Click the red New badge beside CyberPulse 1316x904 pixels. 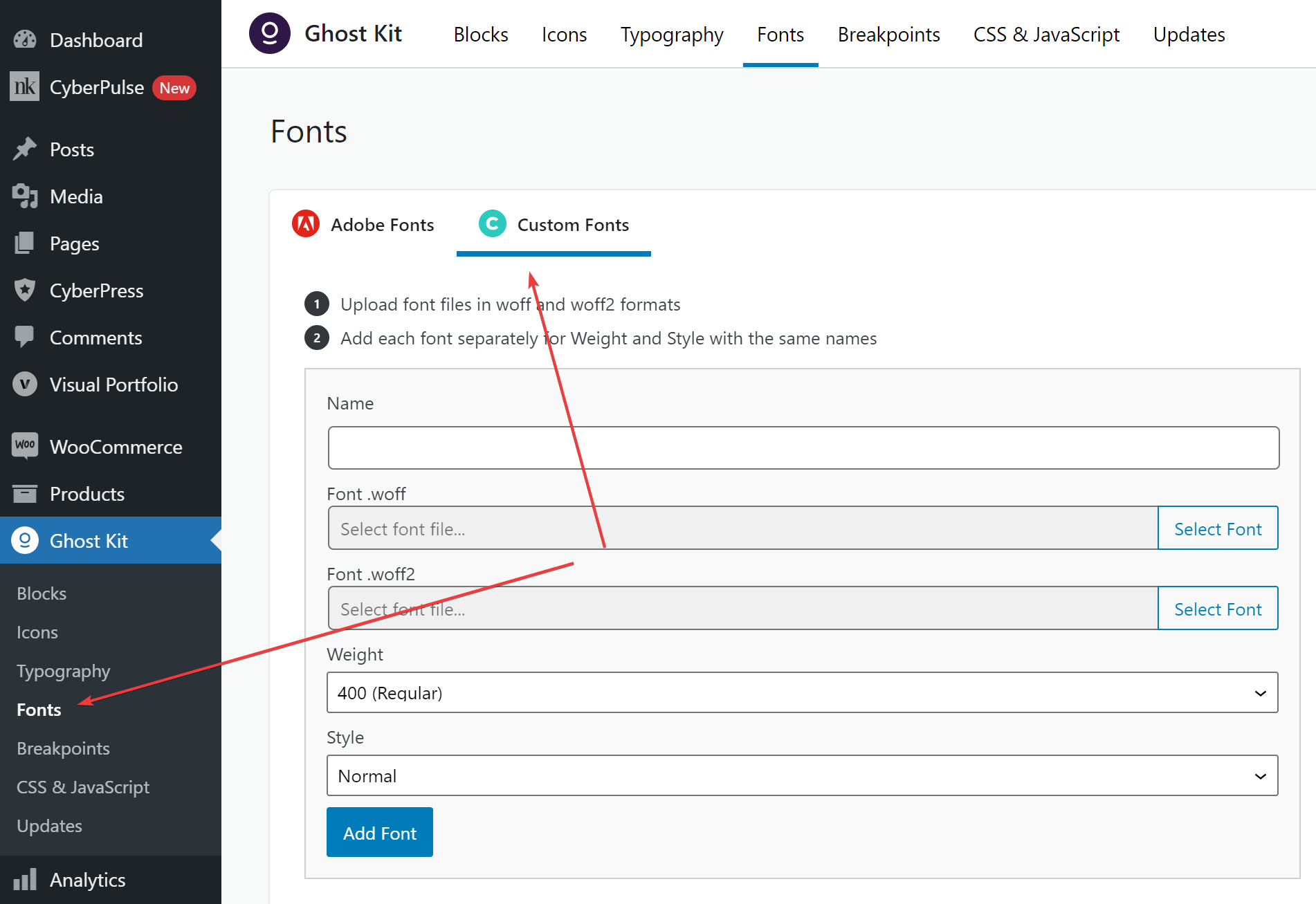point(174,88)
